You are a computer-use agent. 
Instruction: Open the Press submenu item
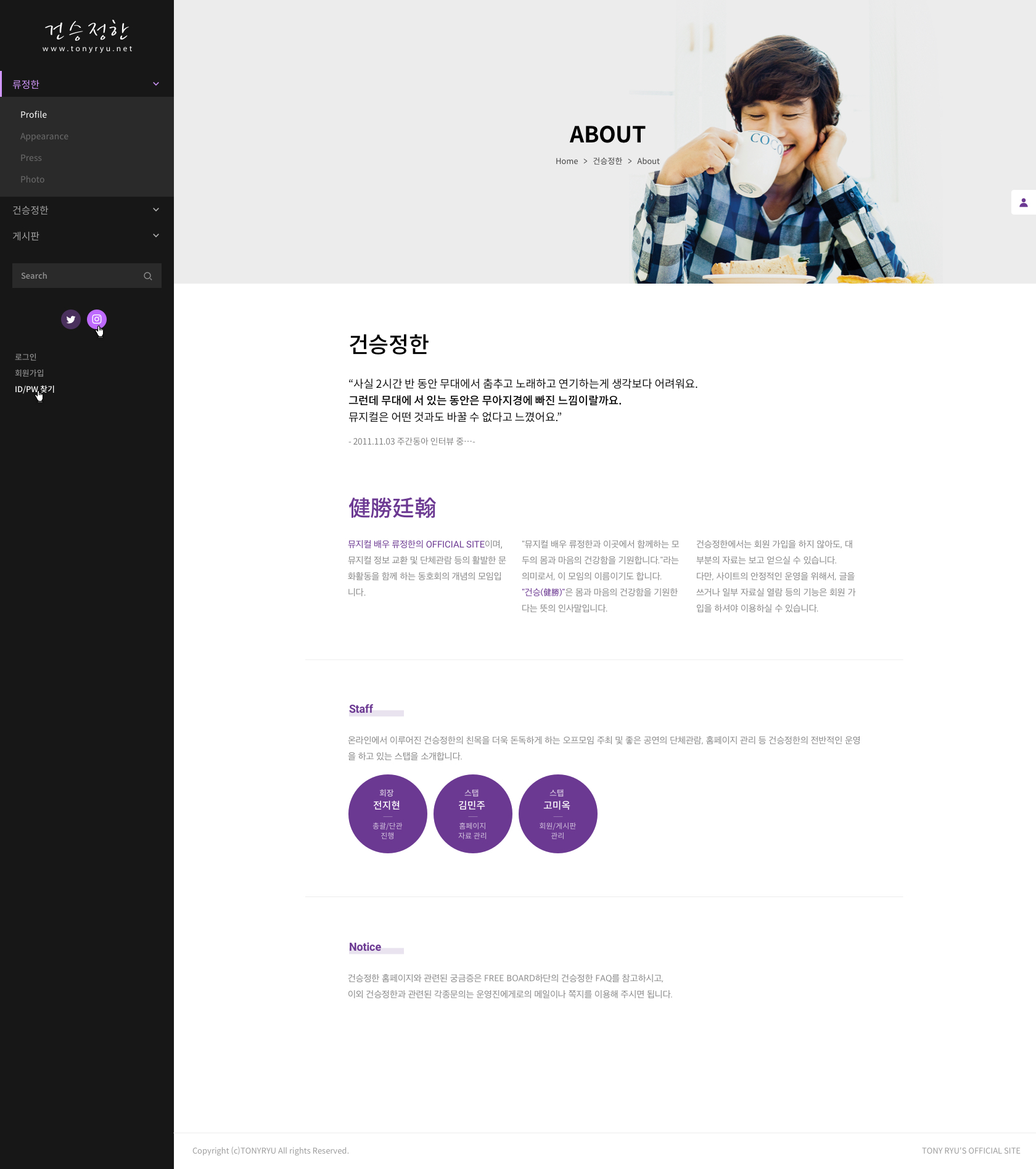coord(31,158)
